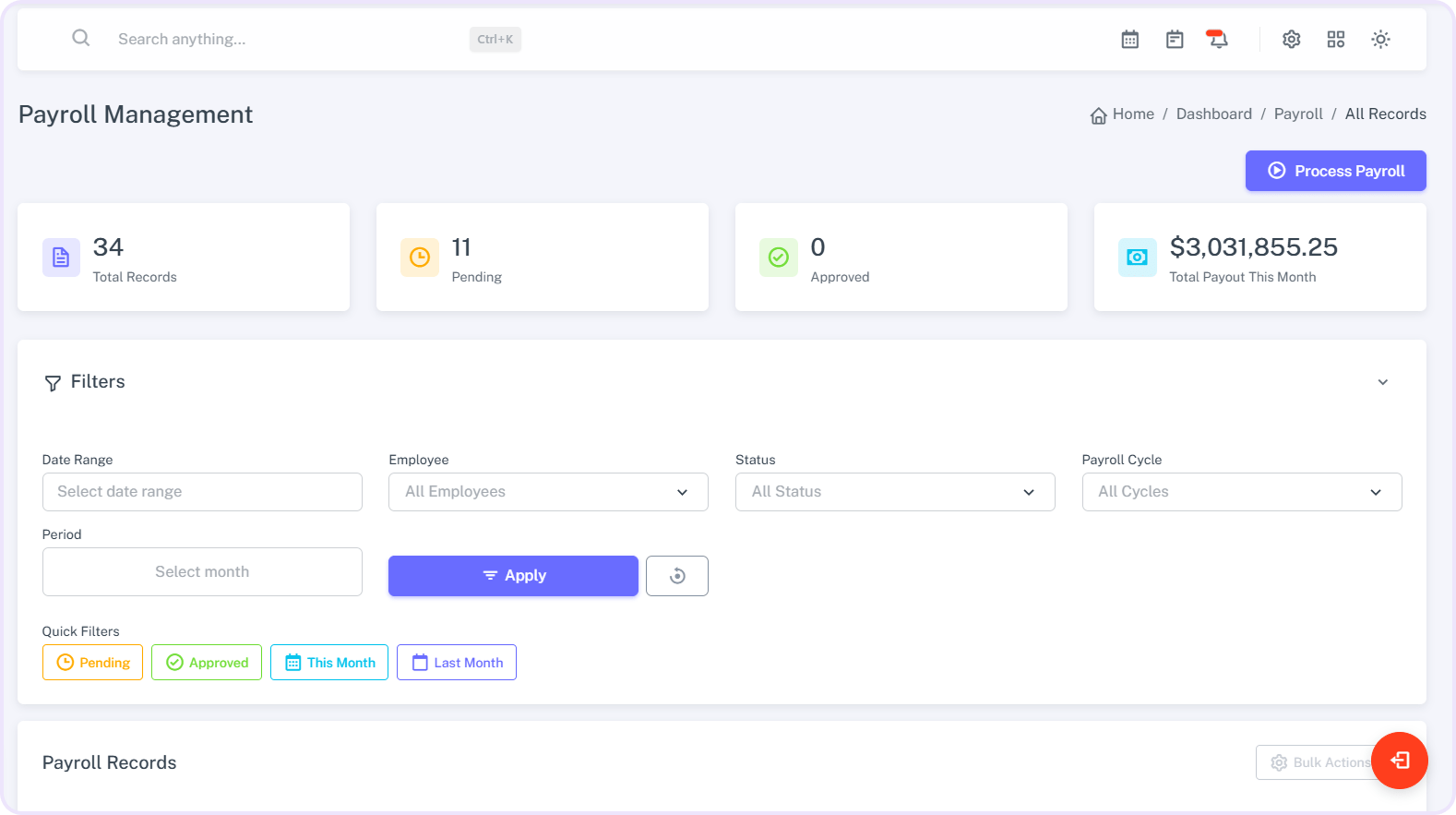
Task: Open the All Status dropdown
Action: click(x=894, y=492)
